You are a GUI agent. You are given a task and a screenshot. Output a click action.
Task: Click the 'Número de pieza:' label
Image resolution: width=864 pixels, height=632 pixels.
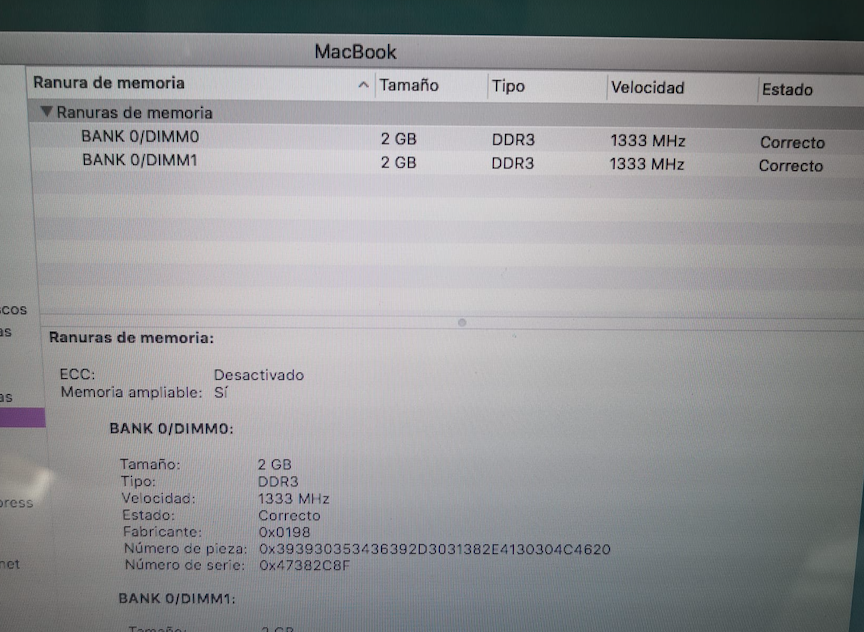pyautogui.click(x=186, y=549)
